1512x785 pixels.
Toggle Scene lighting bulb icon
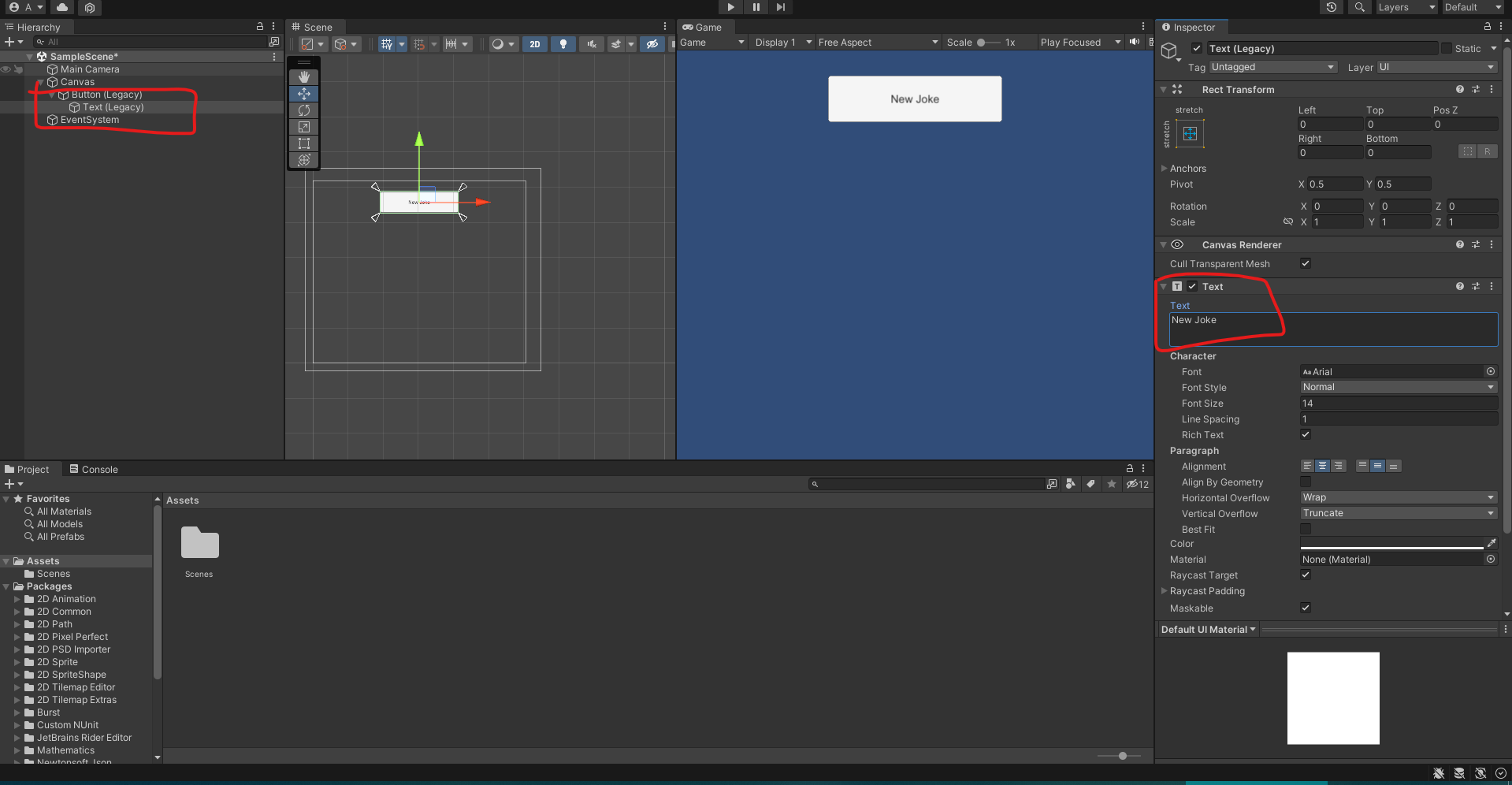click(563, 44)
